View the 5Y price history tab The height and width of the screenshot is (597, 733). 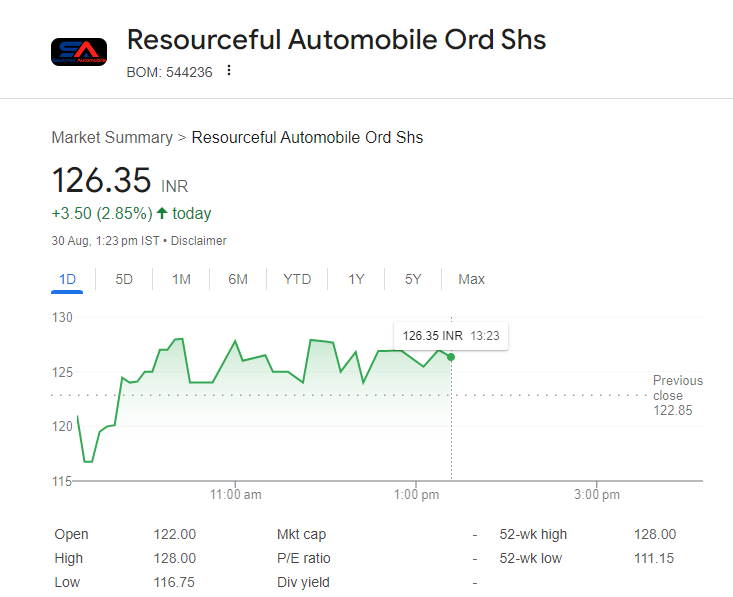pos(413,279)
